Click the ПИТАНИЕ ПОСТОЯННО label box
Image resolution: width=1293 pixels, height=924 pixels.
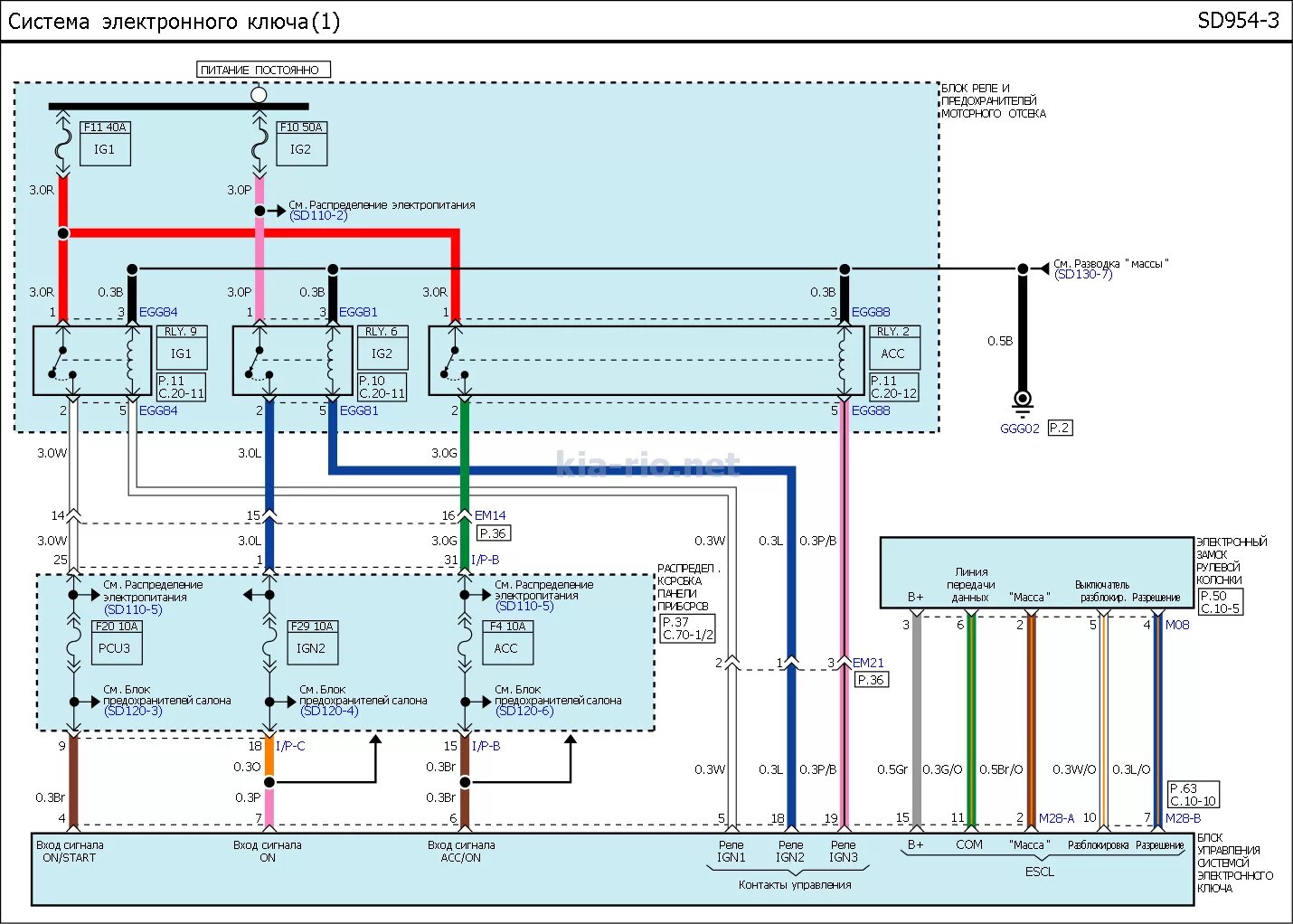[264, 70]
